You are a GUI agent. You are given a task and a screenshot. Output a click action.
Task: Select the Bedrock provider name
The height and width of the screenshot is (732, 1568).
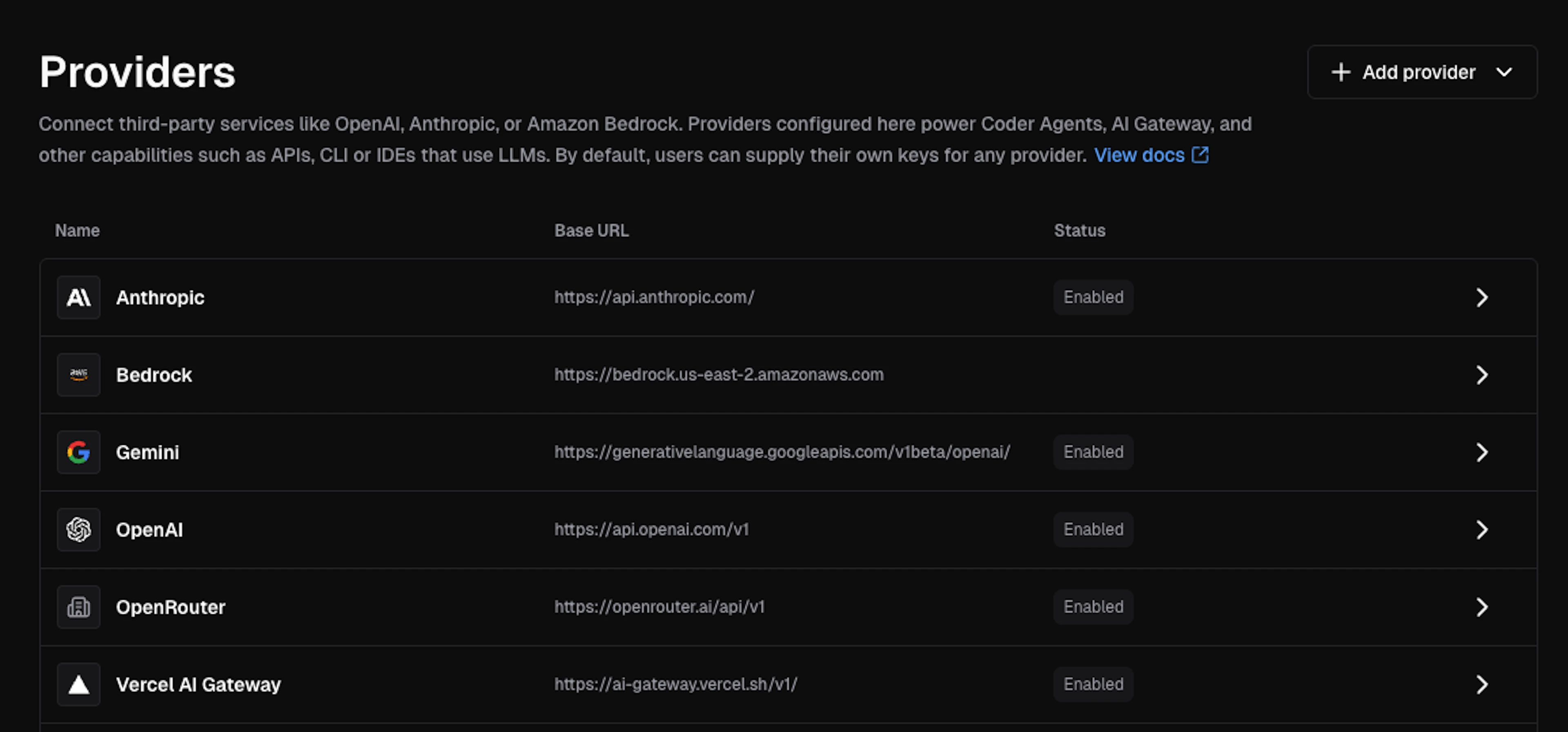[154, 375]
